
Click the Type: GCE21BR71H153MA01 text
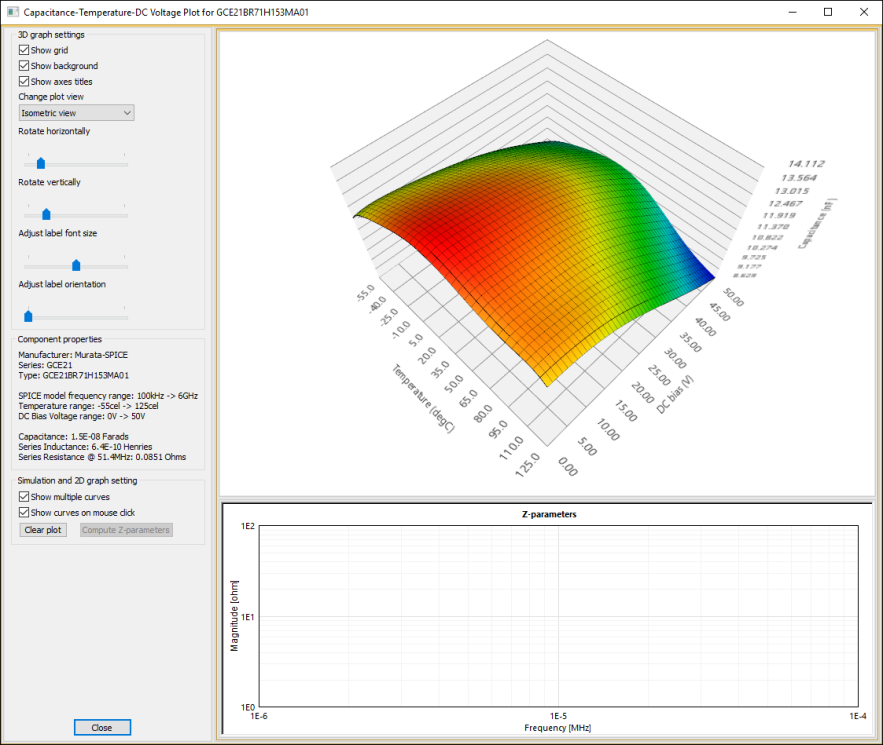coord(74,375)
